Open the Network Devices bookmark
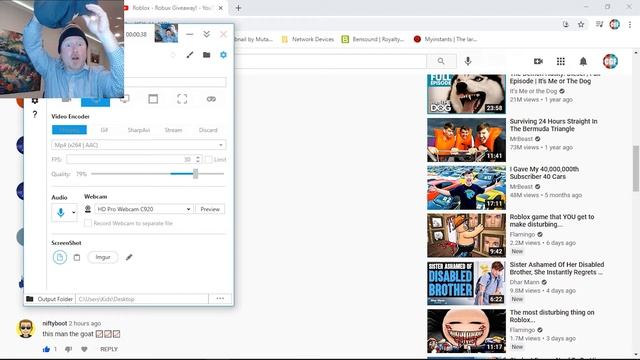The image size is (640, 360). (x=308, y=39)
